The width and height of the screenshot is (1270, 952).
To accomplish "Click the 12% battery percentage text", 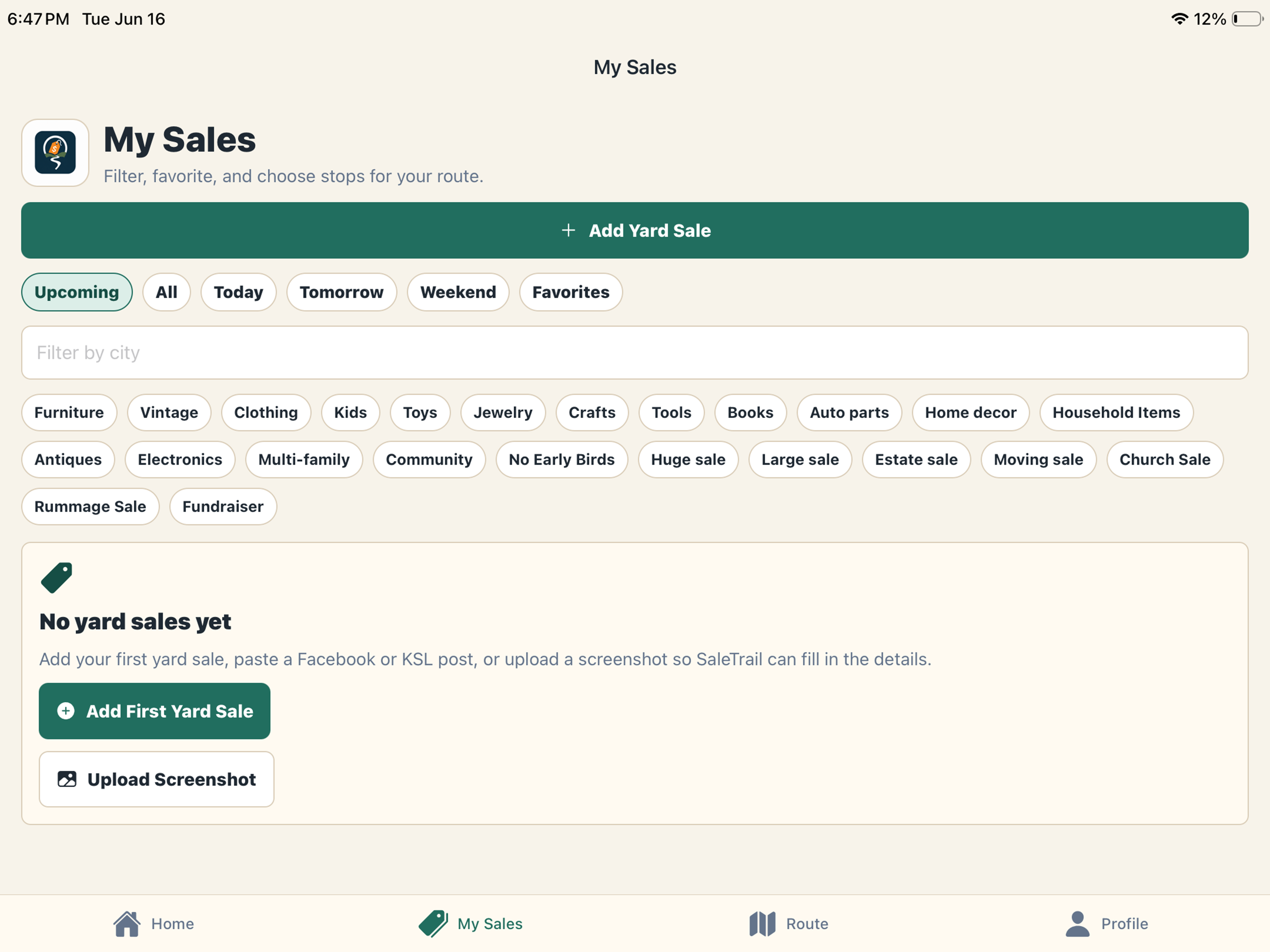I will (1209, 19).
